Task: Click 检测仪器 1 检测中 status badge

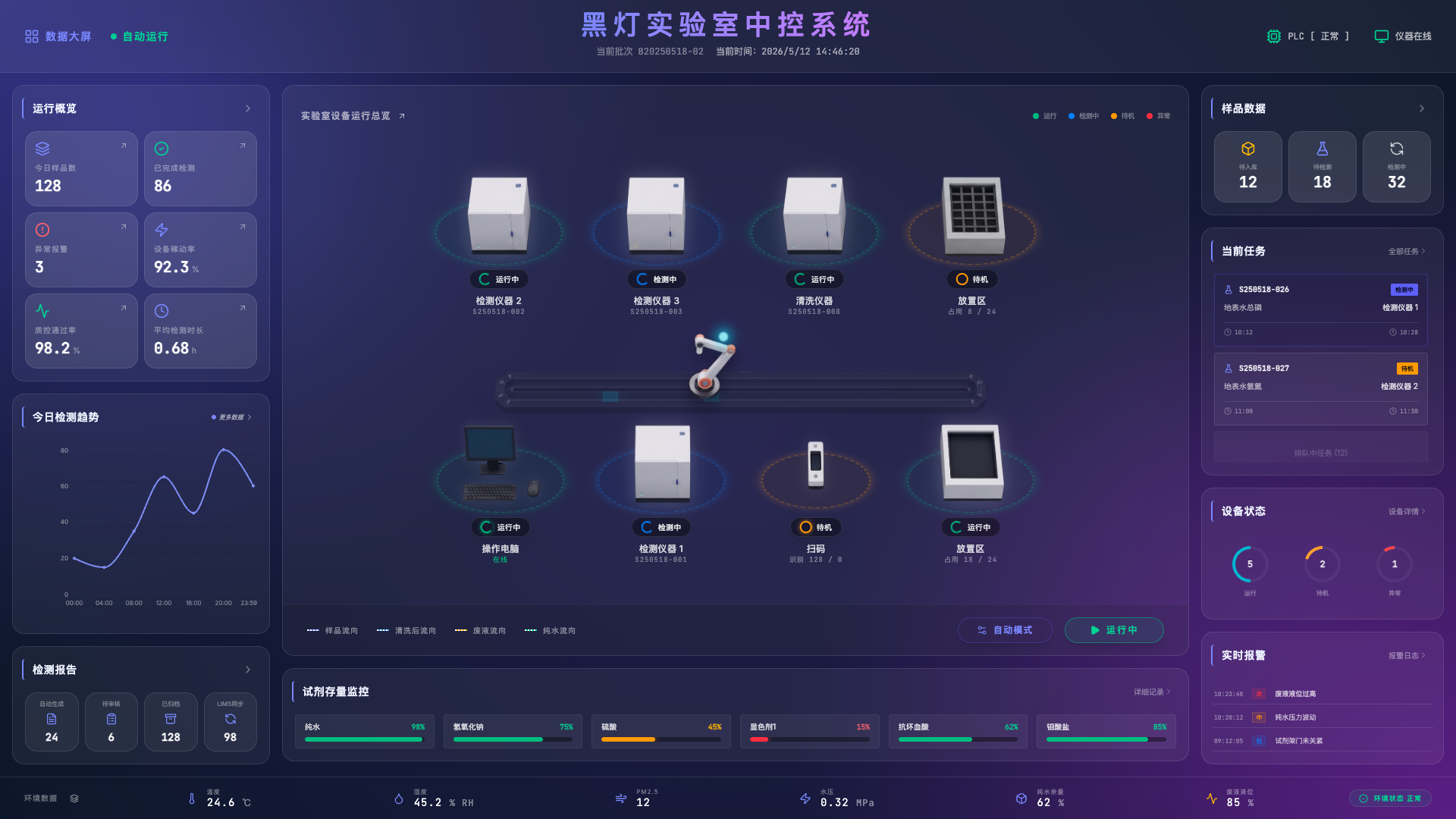Action: (661, 527)
